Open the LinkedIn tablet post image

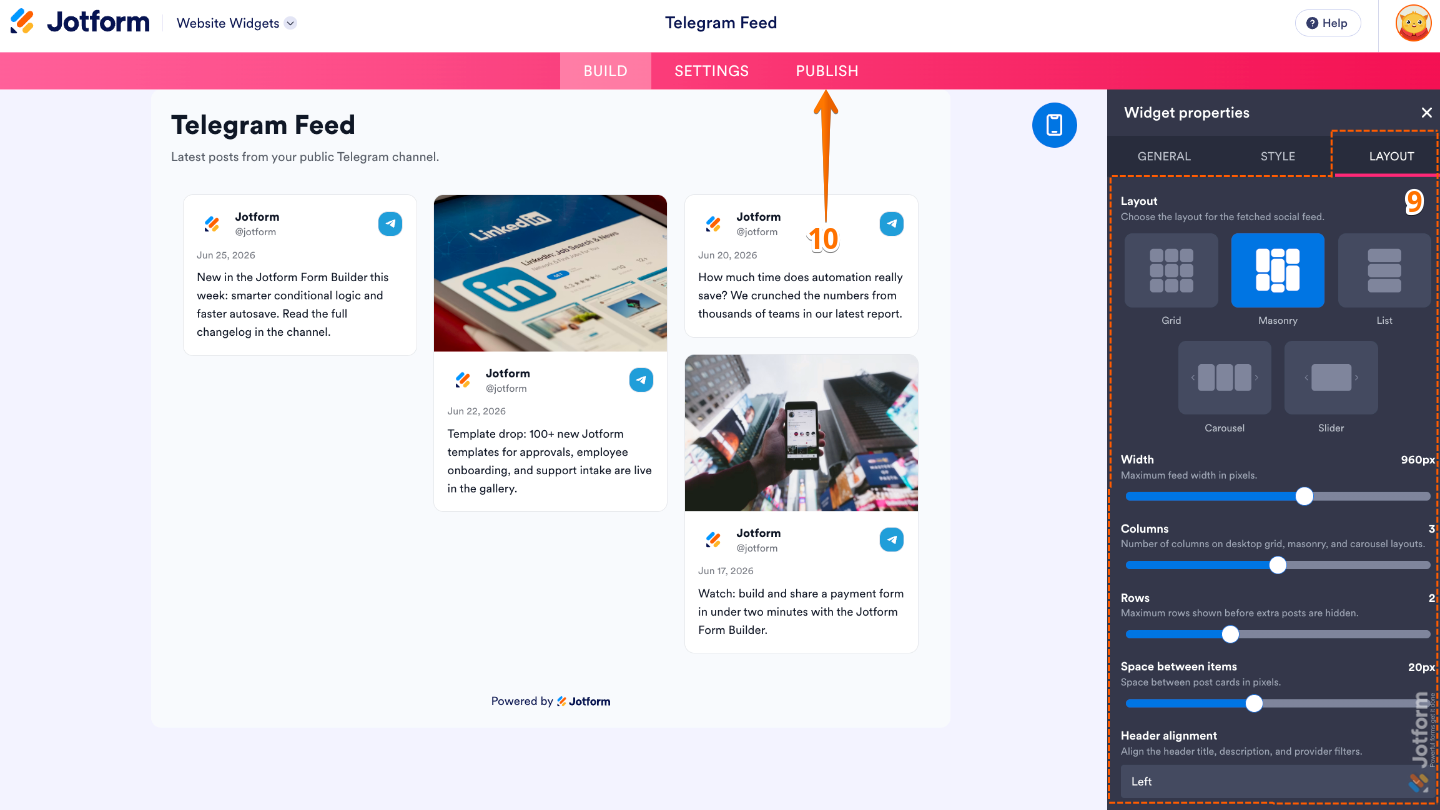pos(550,273)
